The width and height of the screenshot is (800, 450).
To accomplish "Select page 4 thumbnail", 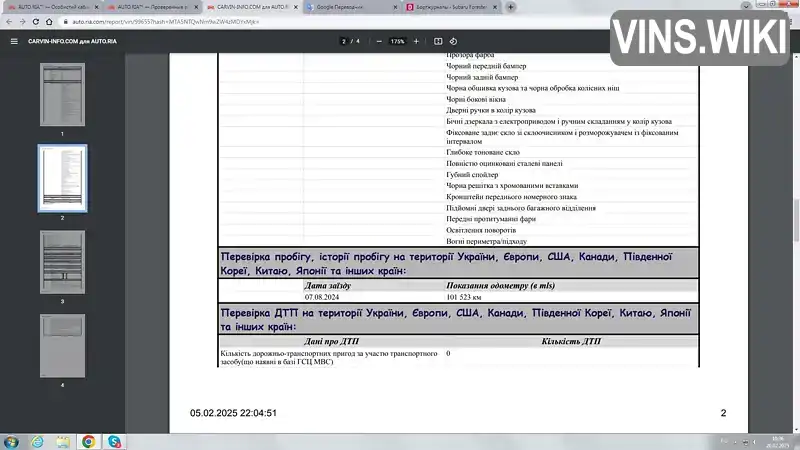I will pos(62,345).
